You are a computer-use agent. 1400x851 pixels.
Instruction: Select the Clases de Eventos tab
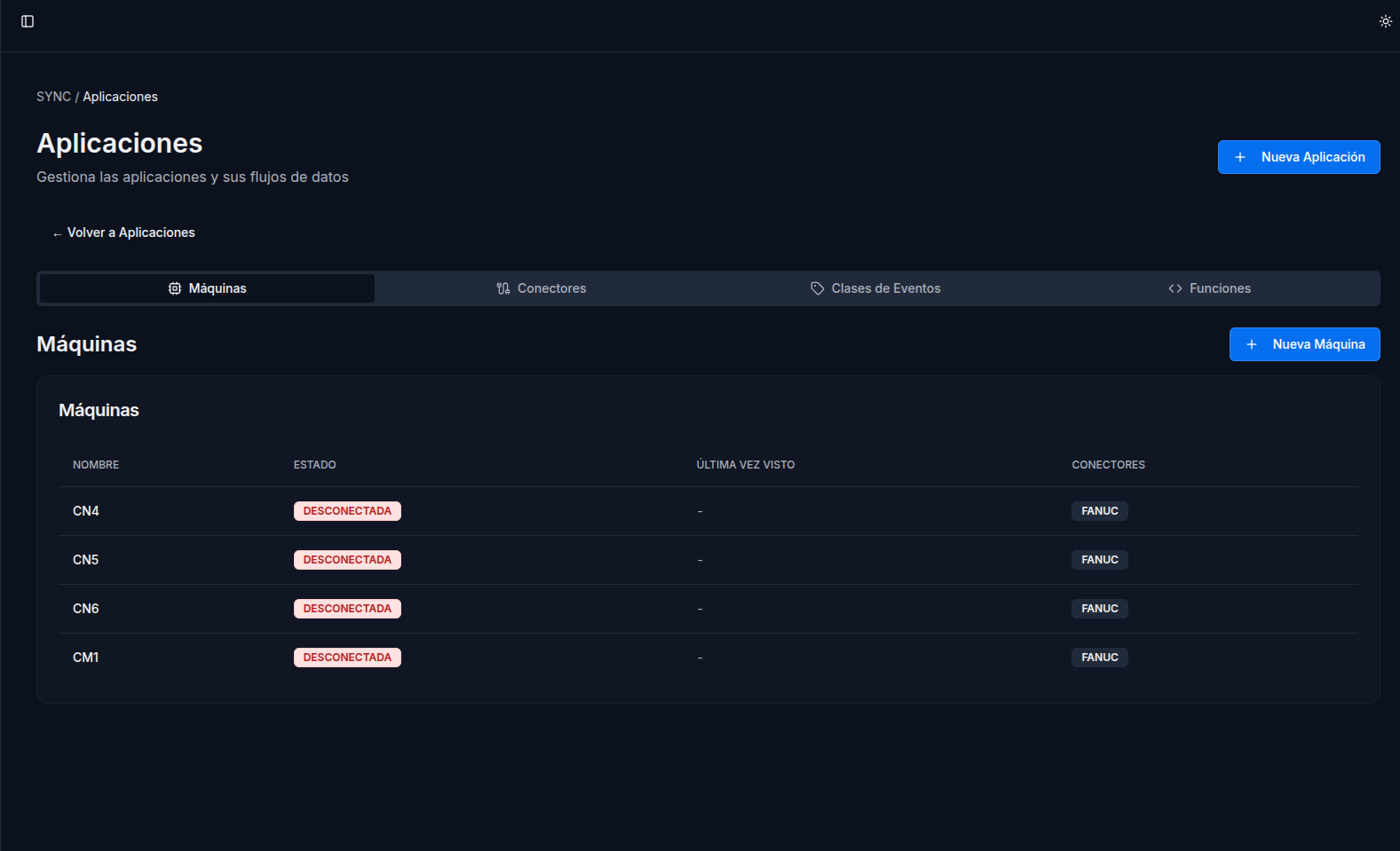click(875, 288)
